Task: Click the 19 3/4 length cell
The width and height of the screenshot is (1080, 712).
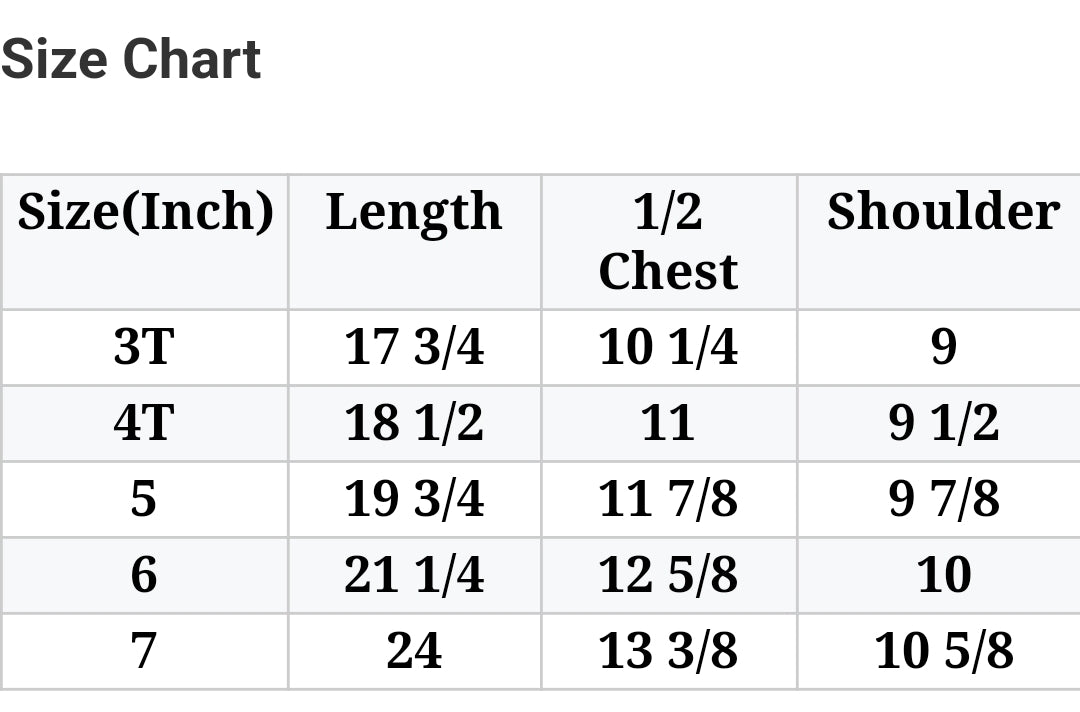Action: pyautogui.click(x=414, y=499)
